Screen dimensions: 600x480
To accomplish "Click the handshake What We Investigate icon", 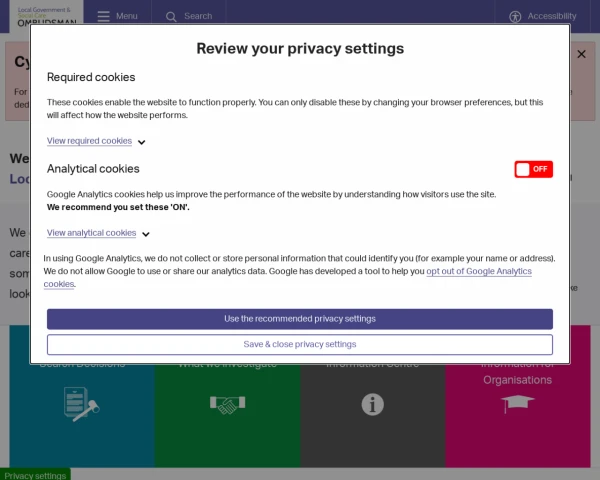I will tap(227, 405).
